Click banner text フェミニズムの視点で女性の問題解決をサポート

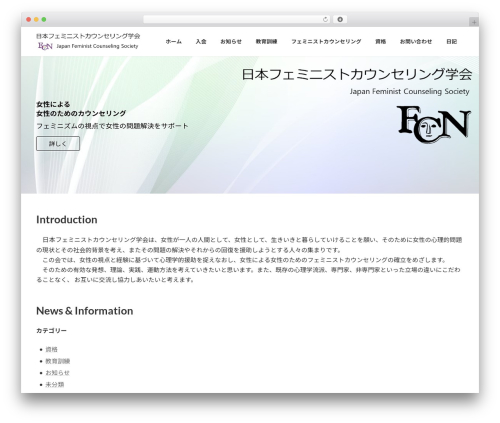(112, 126)
